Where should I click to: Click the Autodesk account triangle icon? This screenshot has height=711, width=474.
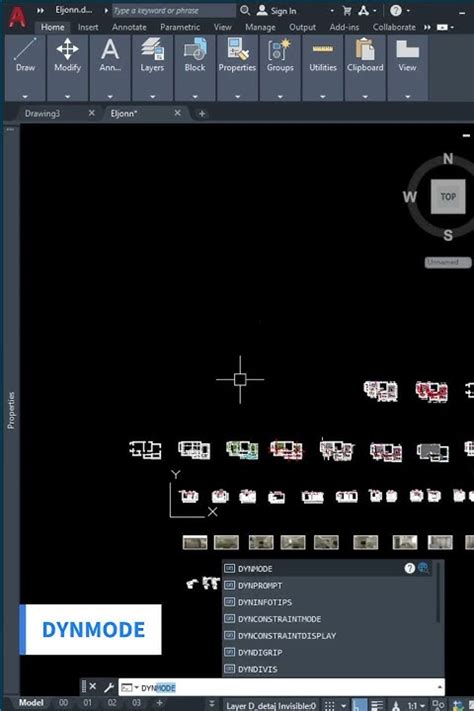tap(363, 10)
